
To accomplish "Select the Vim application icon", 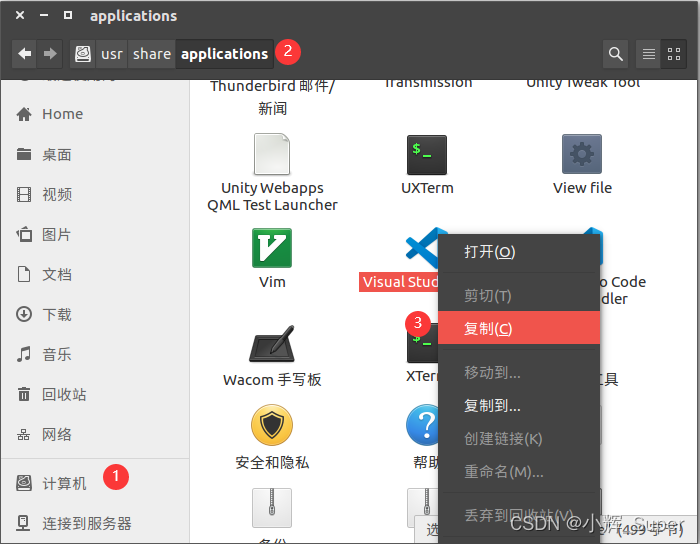I will click(272, 248).
